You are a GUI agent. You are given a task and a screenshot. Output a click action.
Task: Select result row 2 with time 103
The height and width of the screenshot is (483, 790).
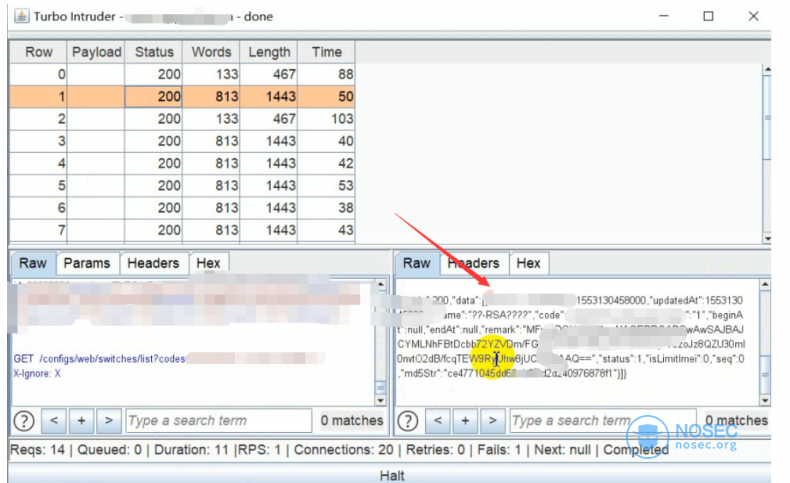click(x=182, y=119)
